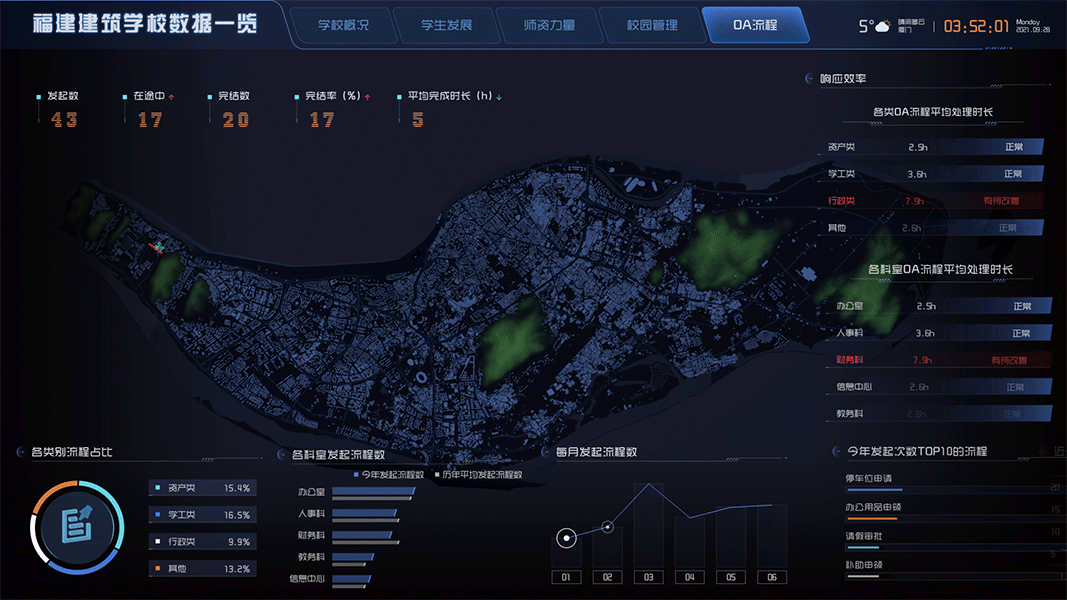
Task: Click the green down arrow beside 平均完成时长
Action: (x=499, y=97)
